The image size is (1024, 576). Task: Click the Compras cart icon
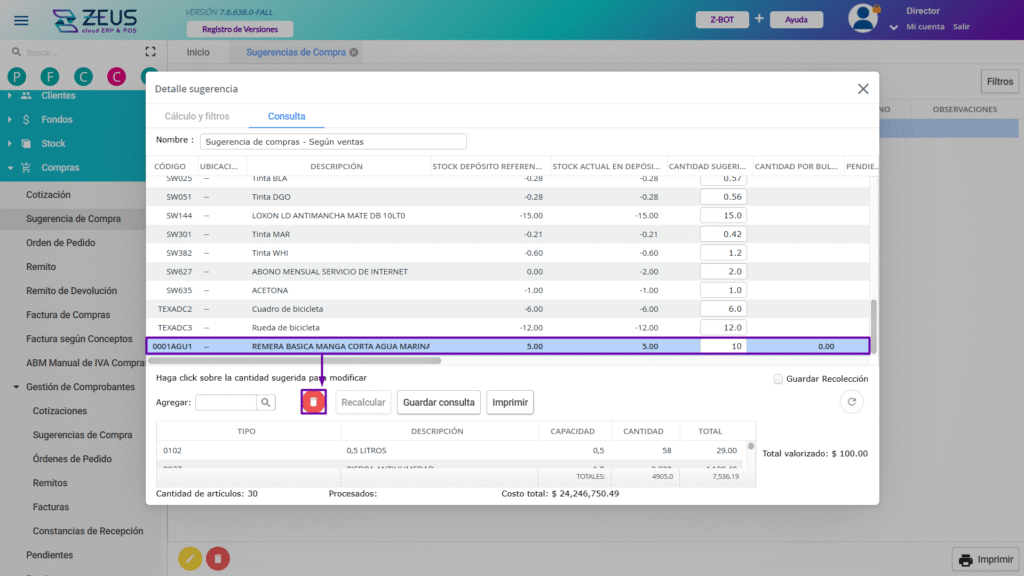26,168
